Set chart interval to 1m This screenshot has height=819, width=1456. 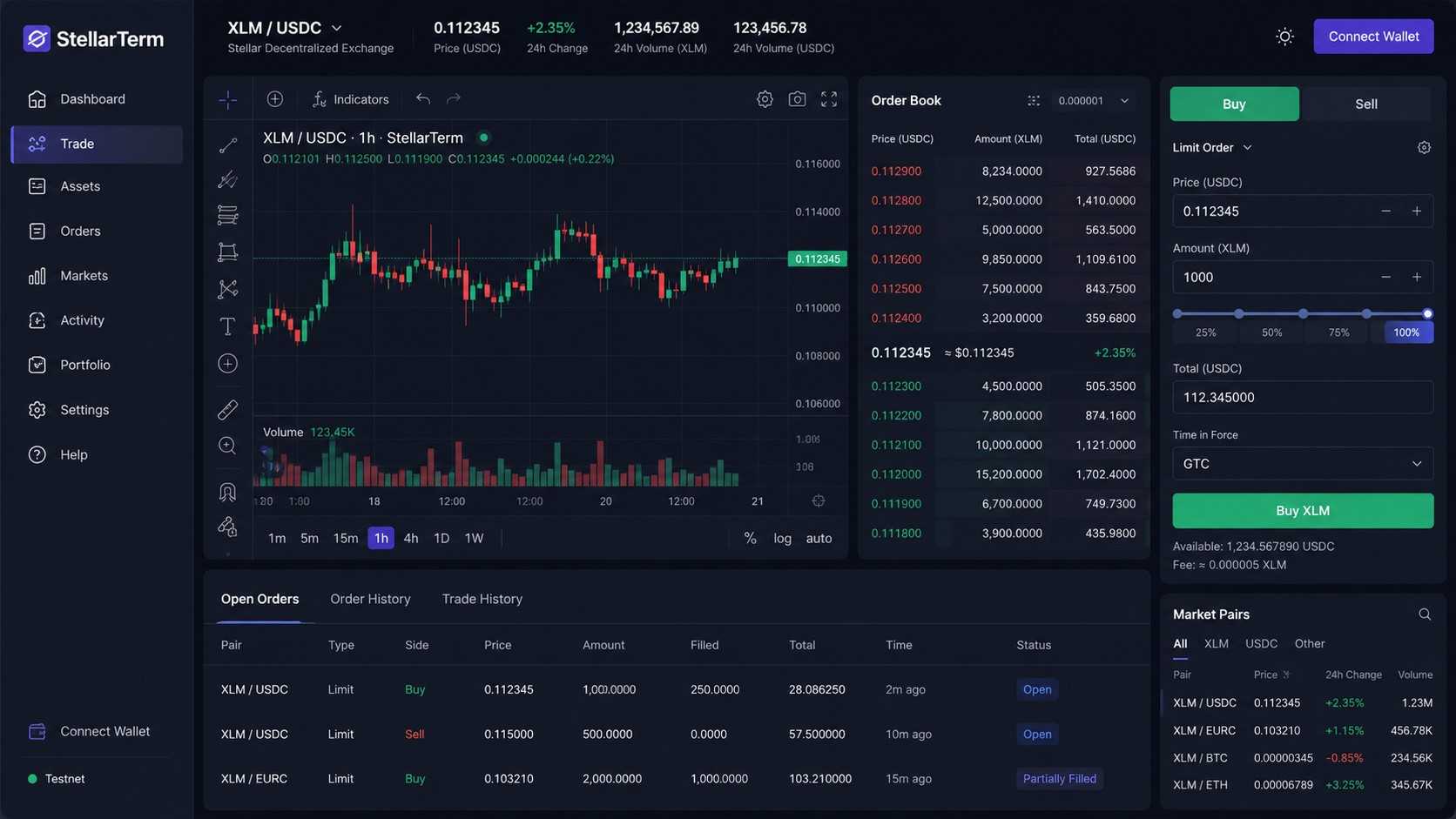tap(277, 539)
